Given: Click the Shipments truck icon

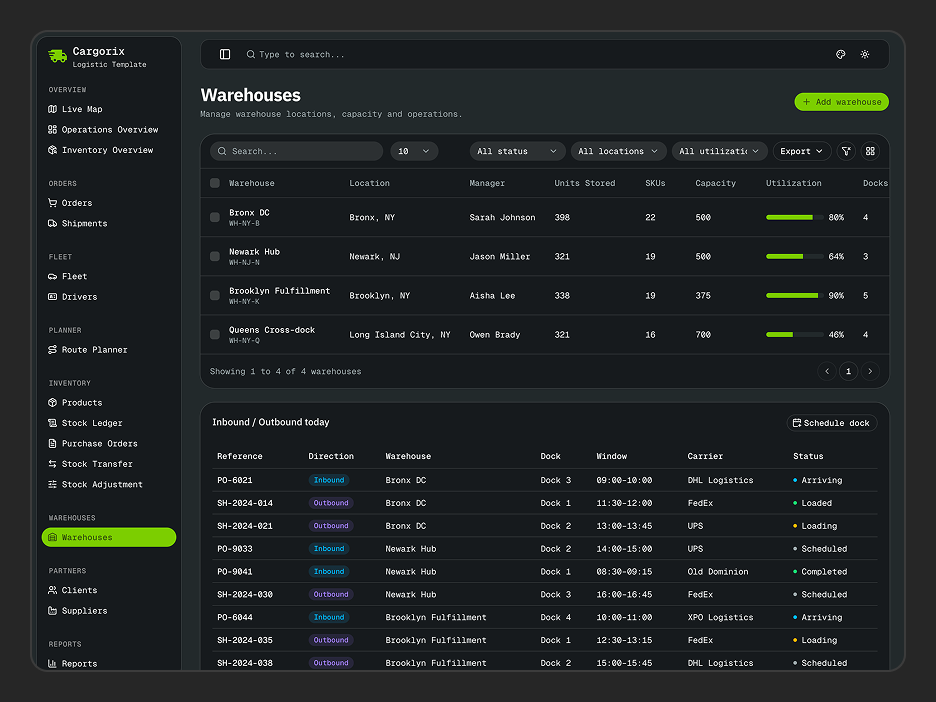Looking at the screenshot, I should coord(53,223).
